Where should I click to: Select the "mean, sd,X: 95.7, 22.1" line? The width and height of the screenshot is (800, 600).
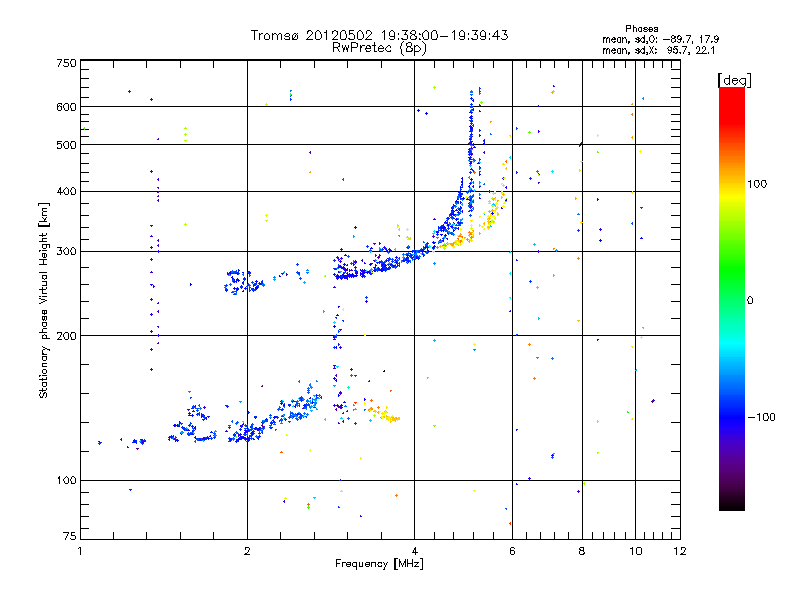tap(658, 50)
